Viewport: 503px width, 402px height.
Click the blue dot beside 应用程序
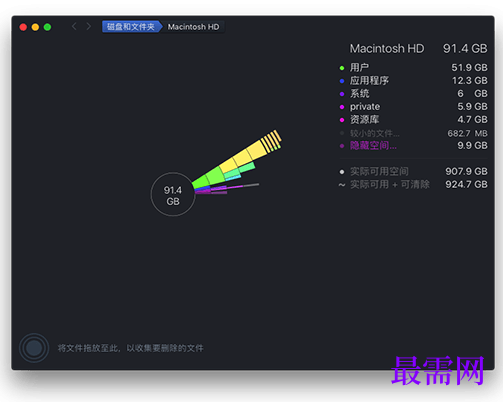point(342,81)
